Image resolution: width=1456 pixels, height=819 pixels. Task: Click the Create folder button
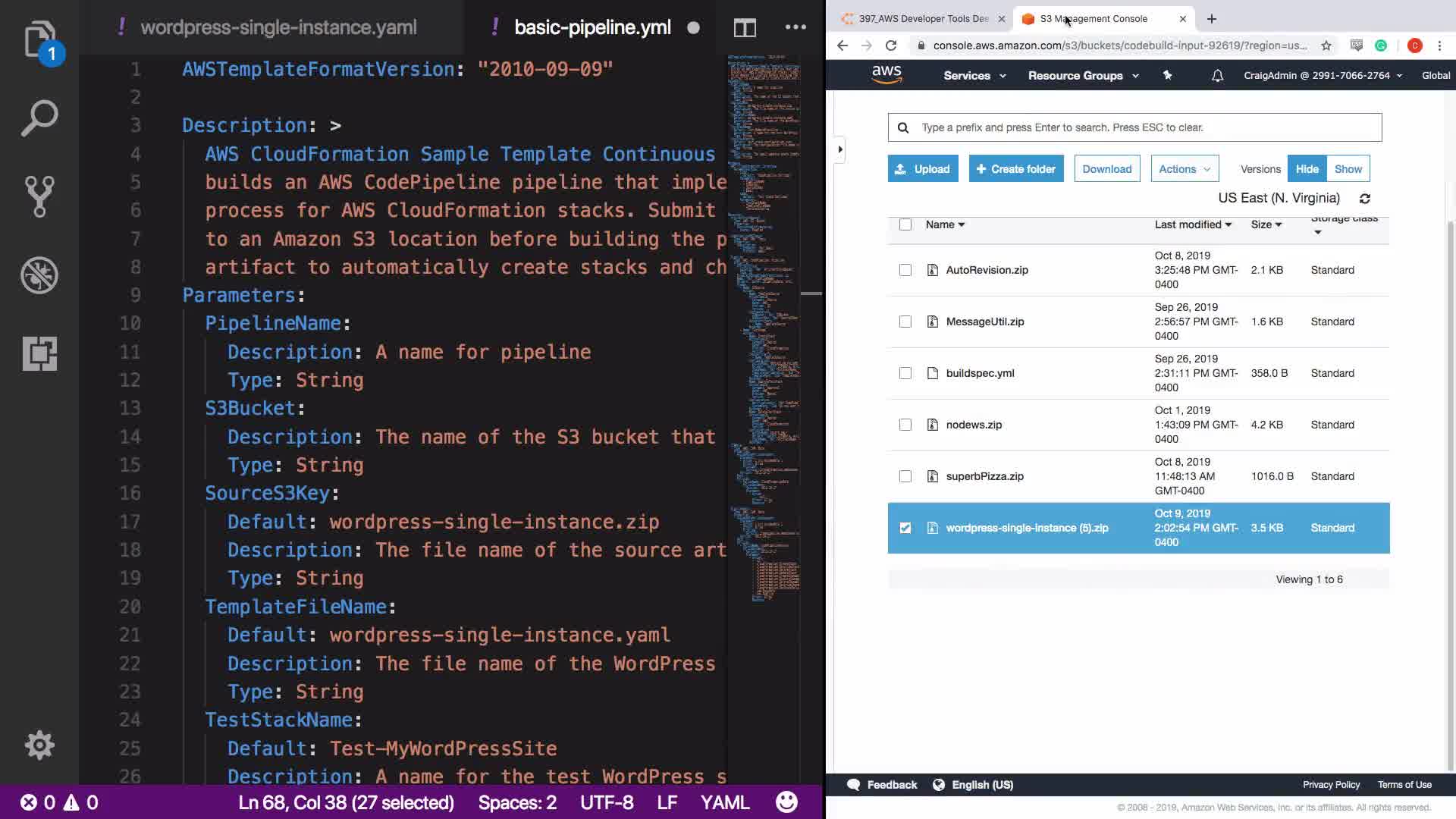(1016, 169)
